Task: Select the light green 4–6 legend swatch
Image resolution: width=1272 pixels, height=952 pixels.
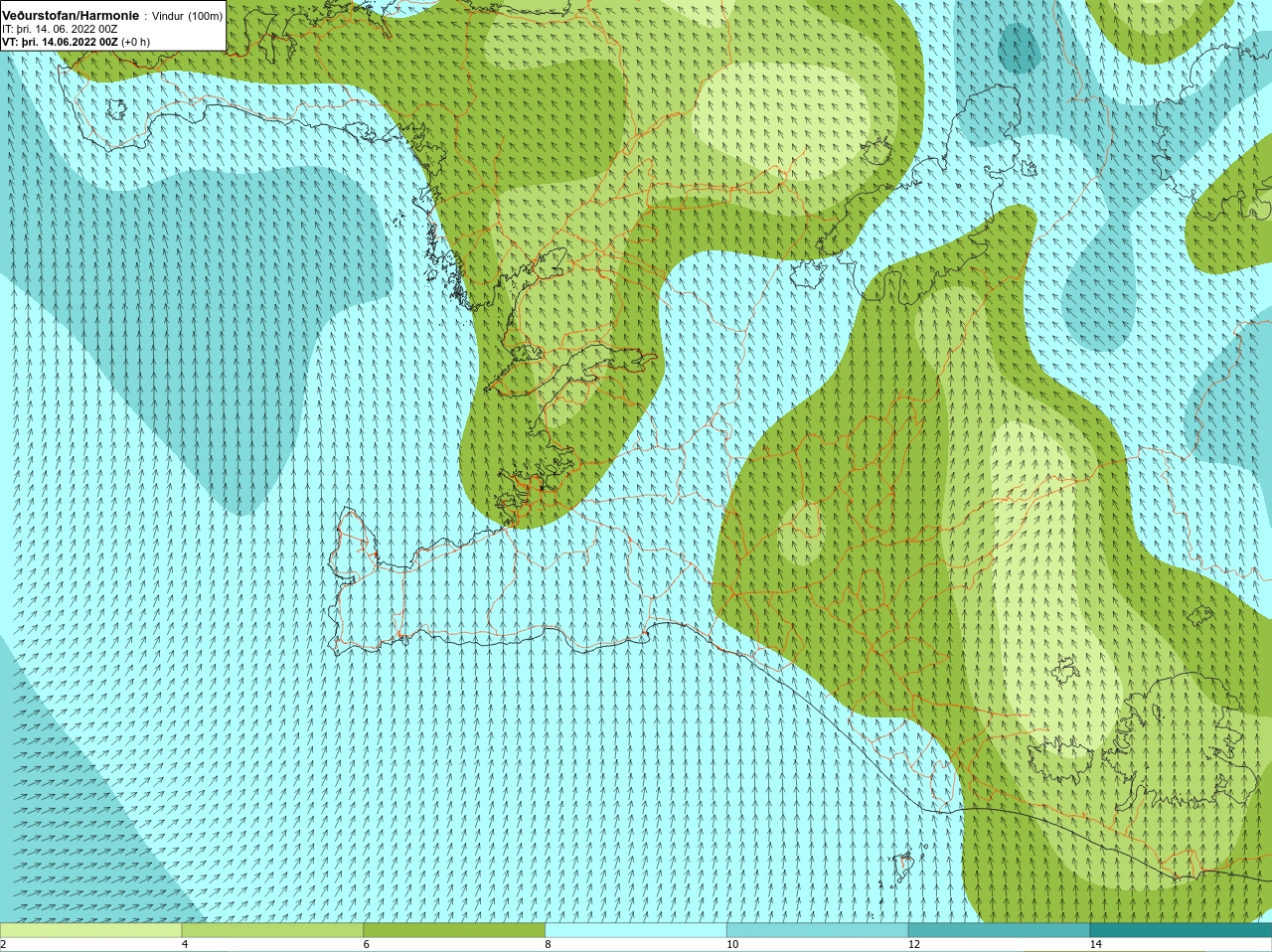Action: tap(272, 930)
